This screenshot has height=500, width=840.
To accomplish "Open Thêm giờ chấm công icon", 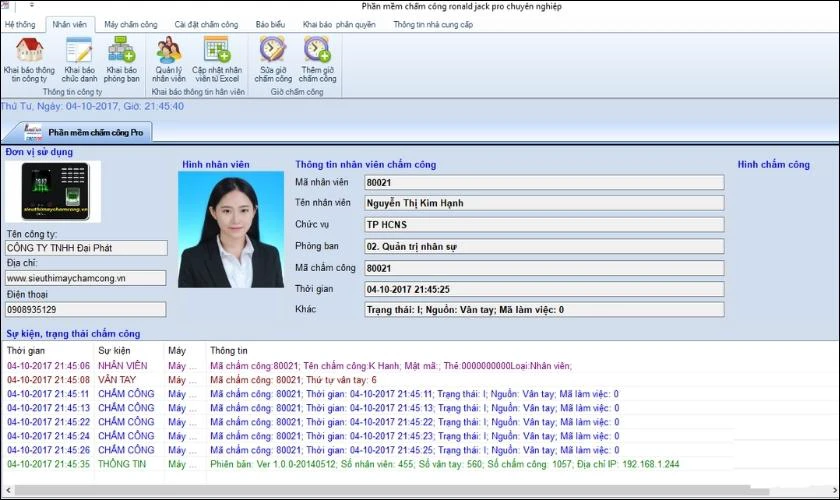I will [x=317, y=59].
